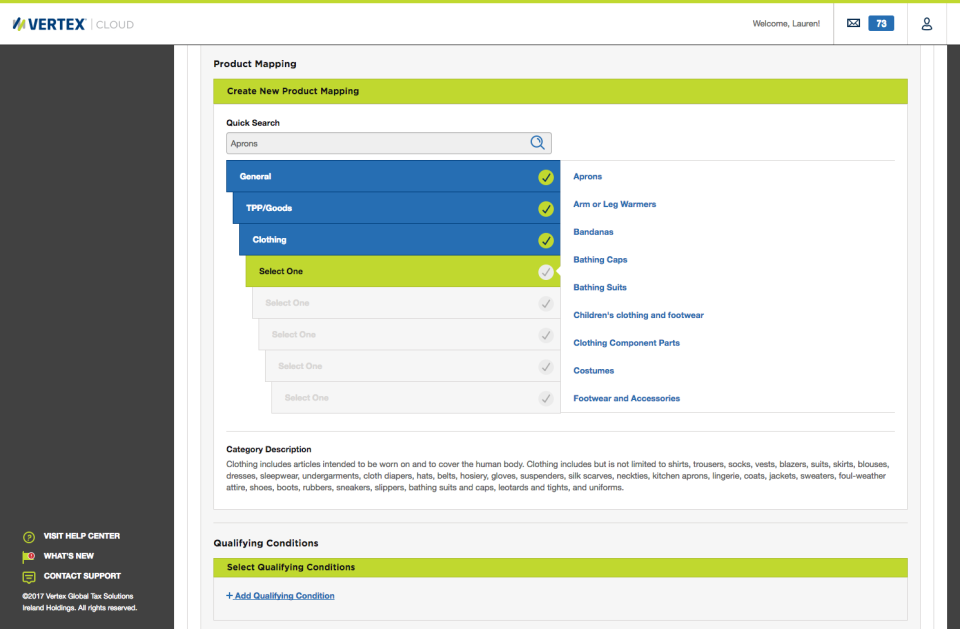960x629 pixels.
Task: Click the Help Center question mark icon
Action: click(x=29, y=537)
